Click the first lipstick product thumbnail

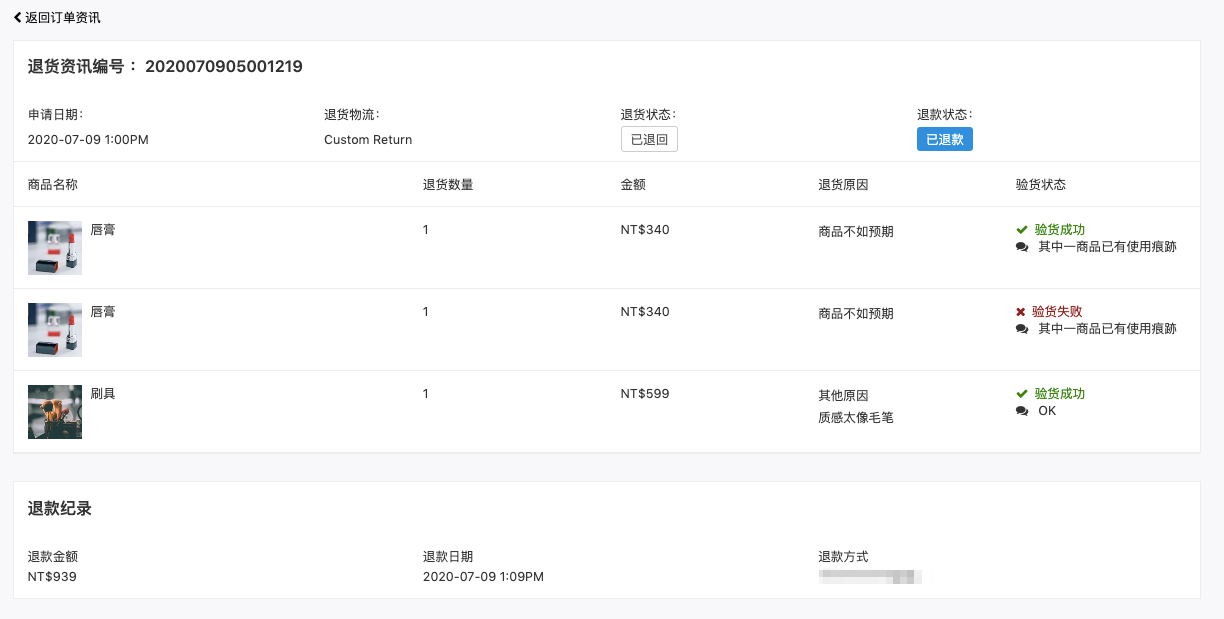pos(55,248)
